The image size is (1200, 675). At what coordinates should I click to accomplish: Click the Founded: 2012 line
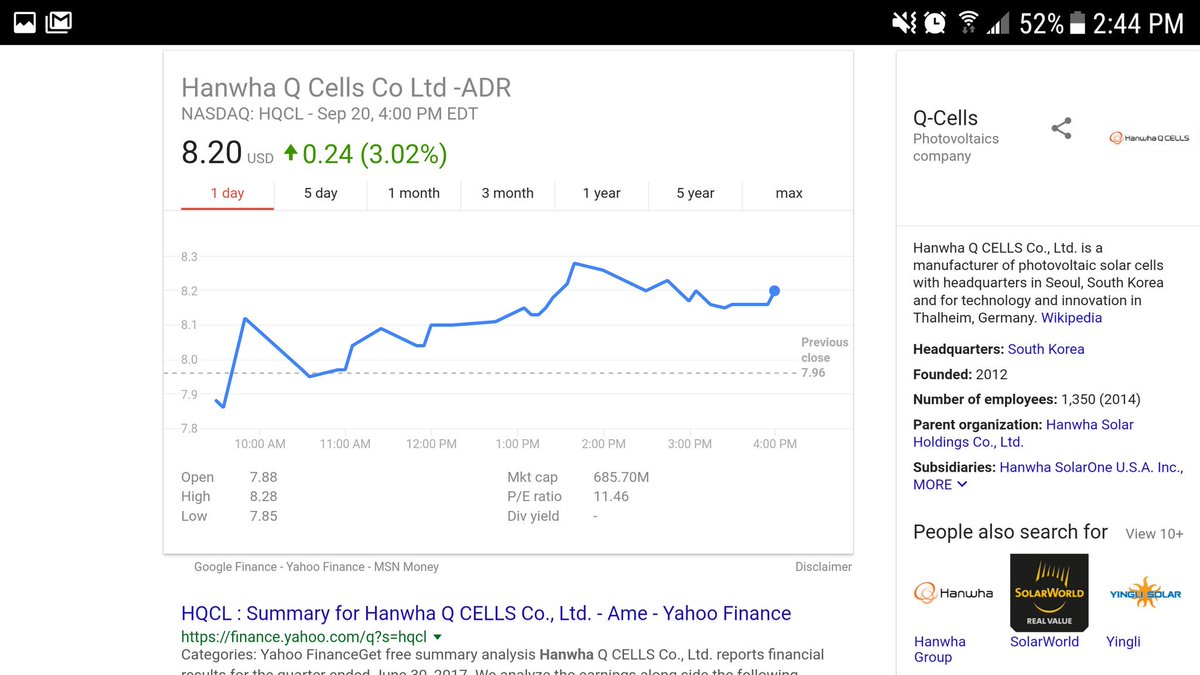click(x=960, y=374)
